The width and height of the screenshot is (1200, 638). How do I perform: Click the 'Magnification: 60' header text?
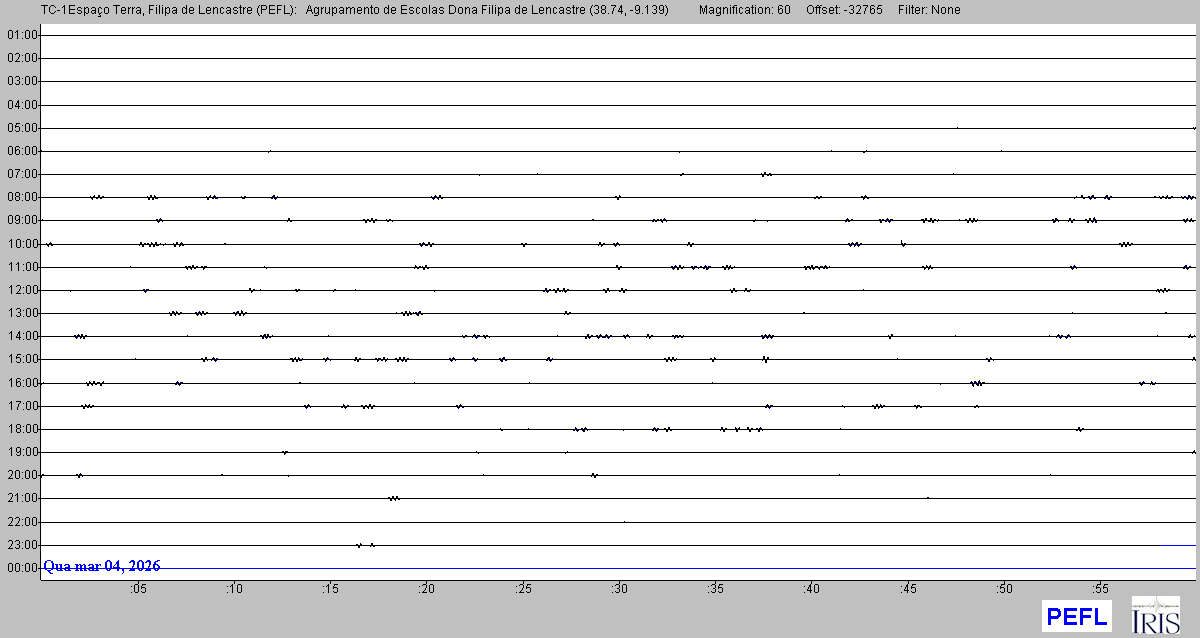coord(744,10)
